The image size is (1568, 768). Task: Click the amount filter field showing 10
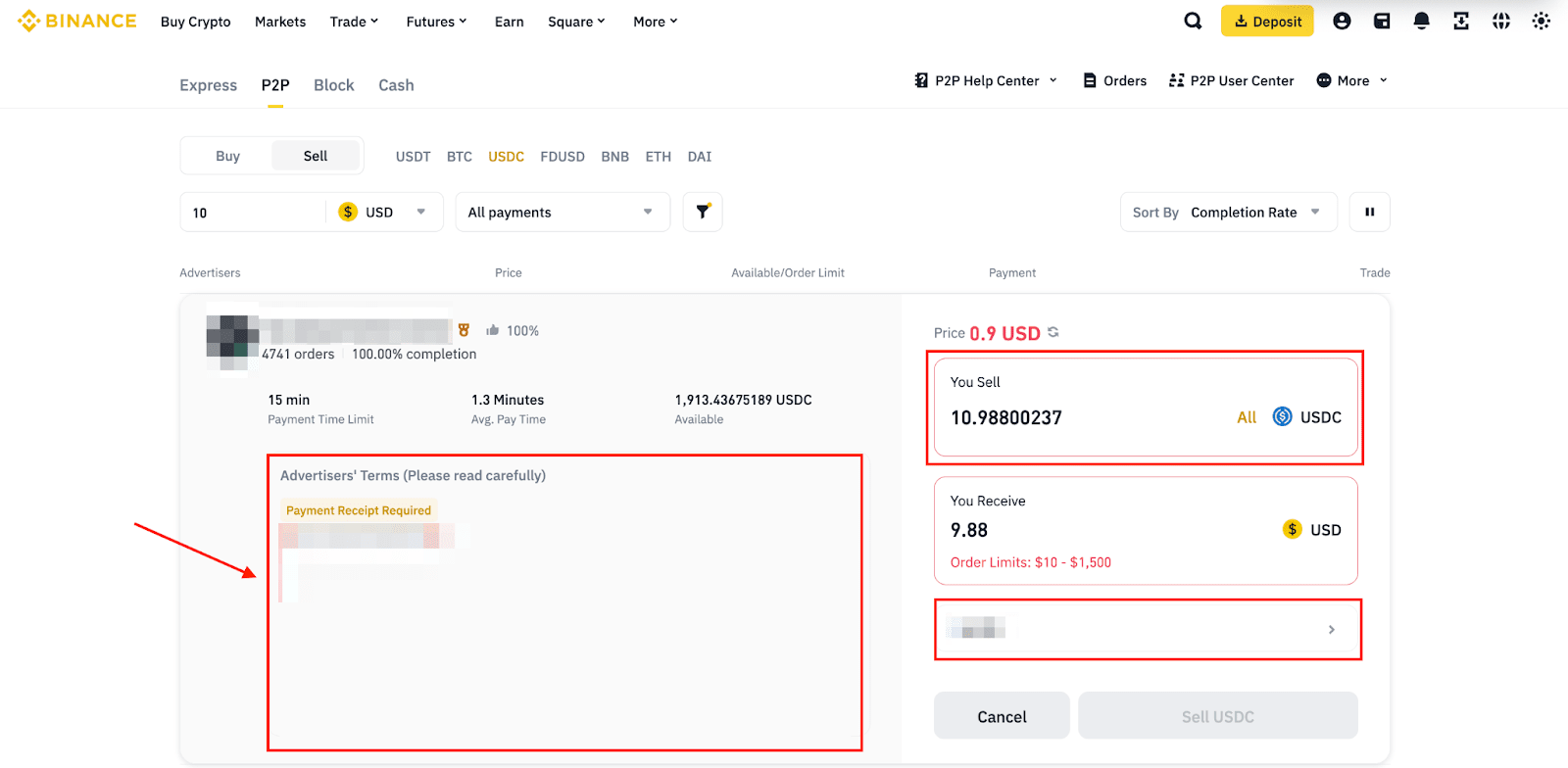click(253, 212)
